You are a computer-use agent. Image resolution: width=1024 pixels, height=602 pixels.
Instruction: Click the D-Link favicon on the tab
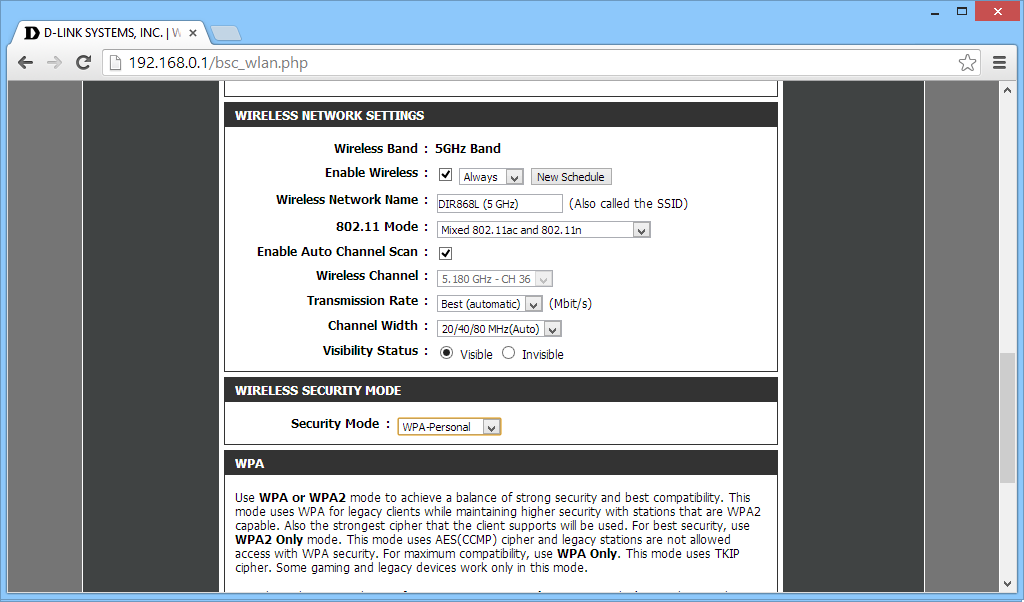[31, 32]
